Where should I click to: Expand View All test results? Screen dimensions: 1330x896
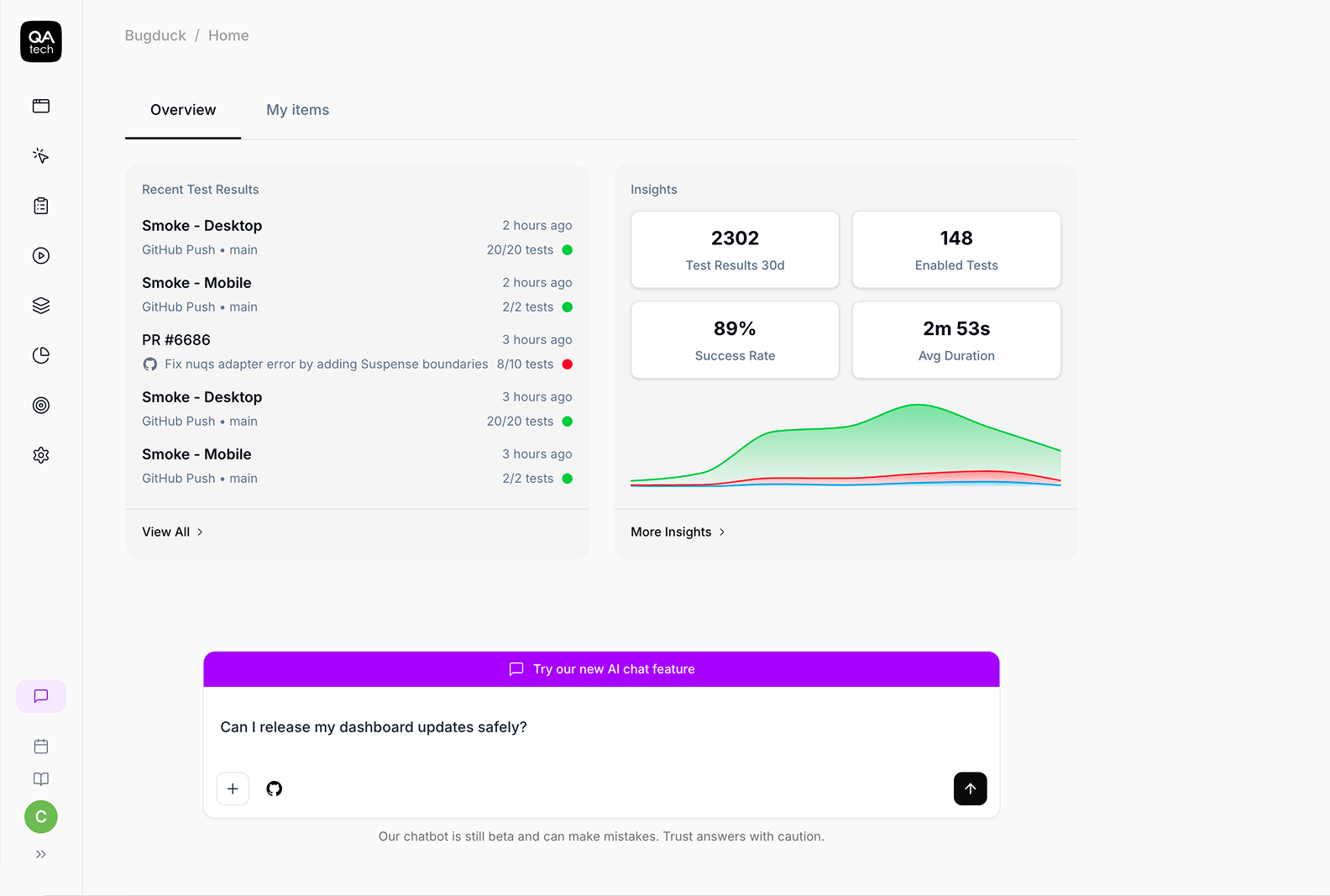point(172,532)
